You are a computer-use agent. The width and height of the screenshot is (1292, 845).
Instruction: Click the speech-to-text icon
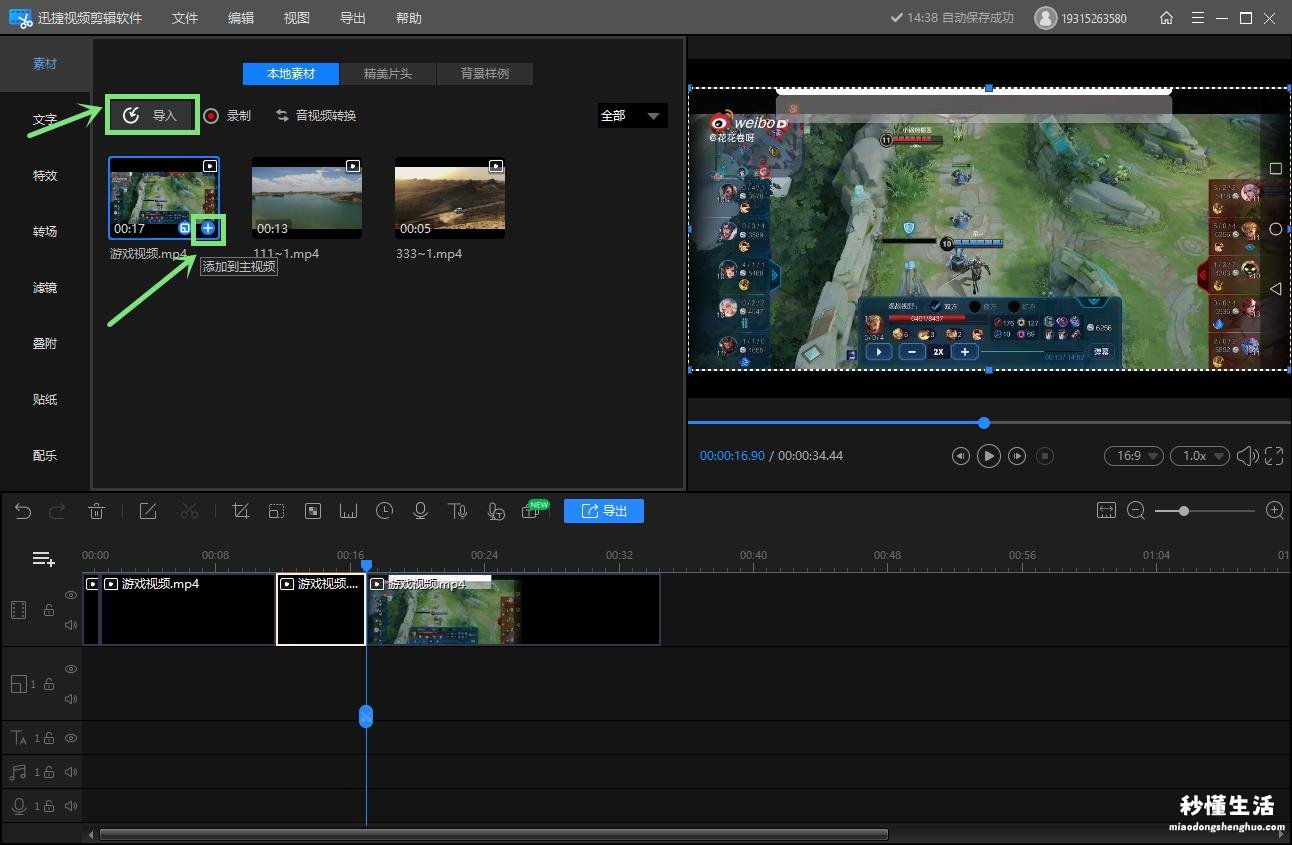[495, 512]
